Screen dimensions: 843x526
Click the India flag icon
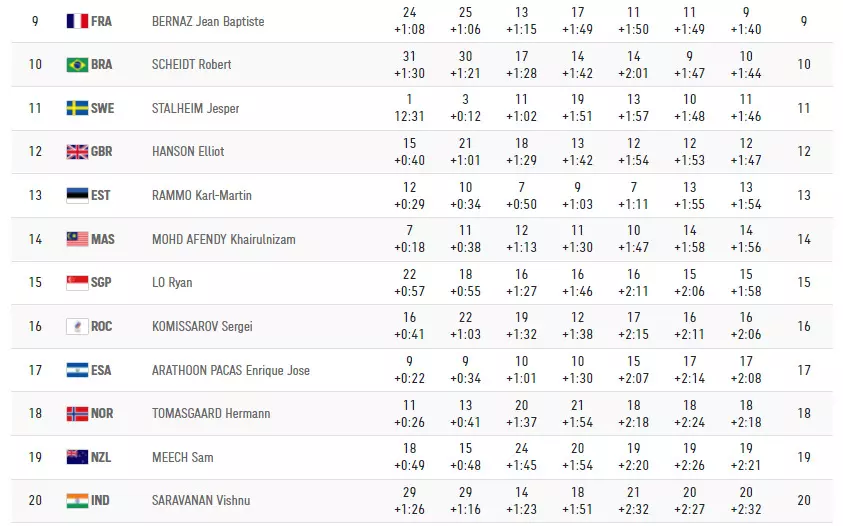coord(77,501)
